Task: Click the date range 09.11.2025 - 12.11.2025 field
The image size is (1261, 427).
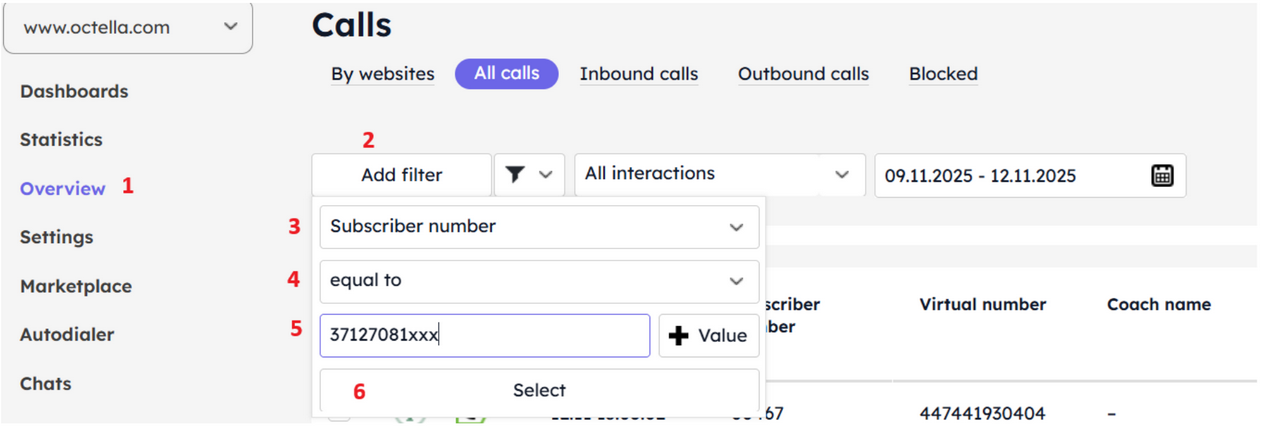Action: pyautogui.click(x=1010, y=176)
